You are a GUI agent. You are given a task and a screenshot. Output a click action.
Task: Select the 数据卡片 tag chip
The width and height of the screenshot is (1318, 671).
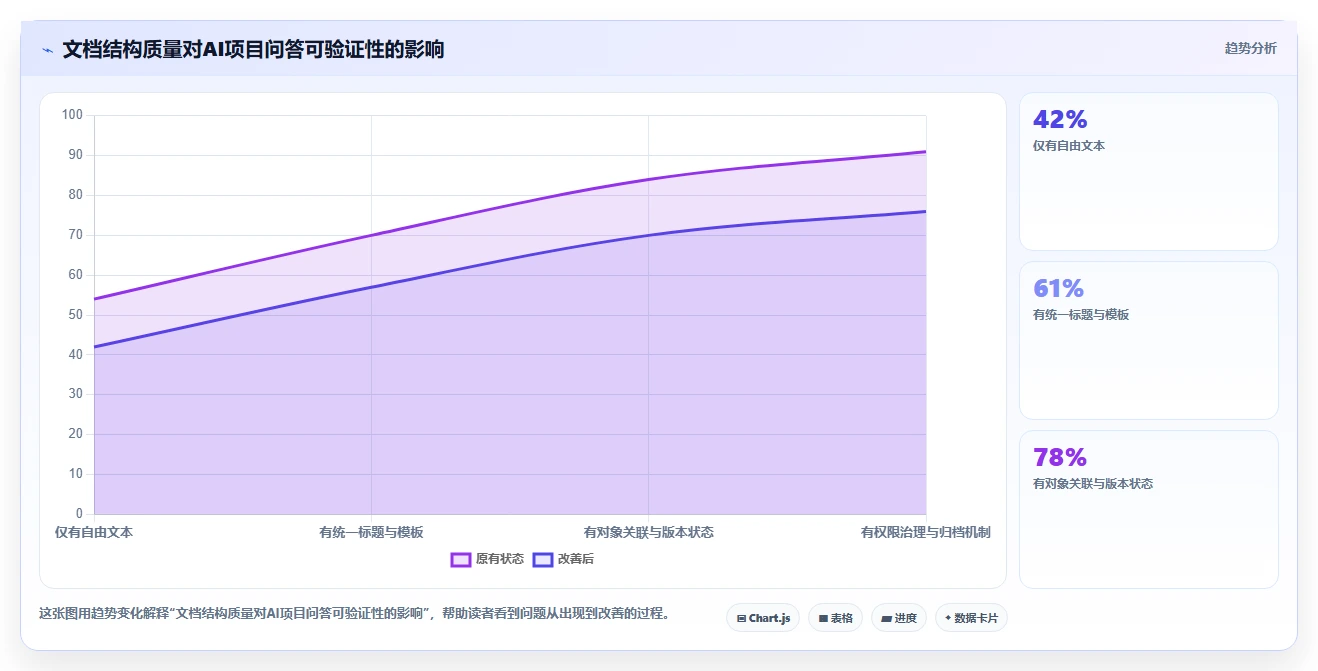point(971,618)
